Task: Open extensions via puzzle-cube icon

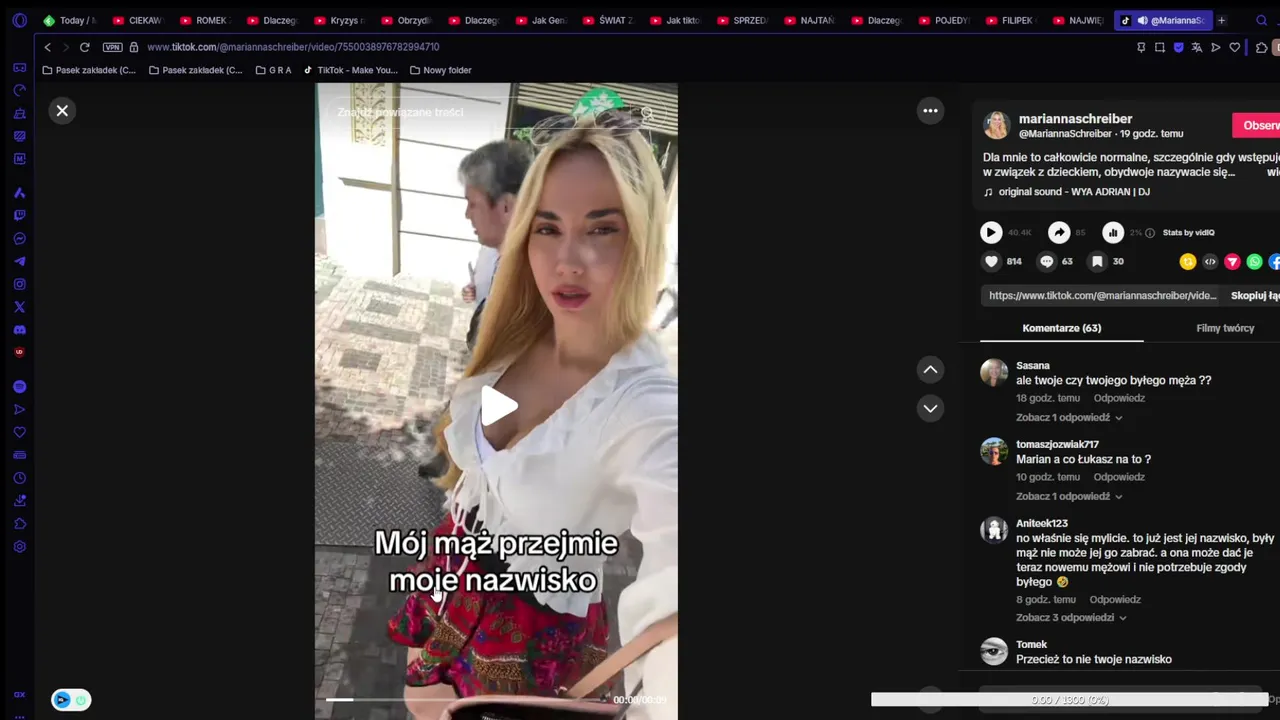Action: point(1261,47)
